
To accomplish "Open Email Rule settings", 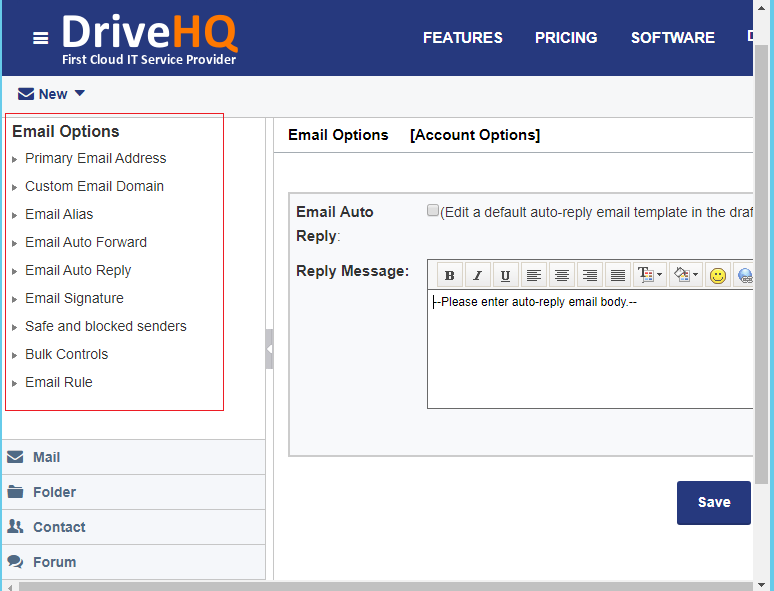I will (59, 382).
